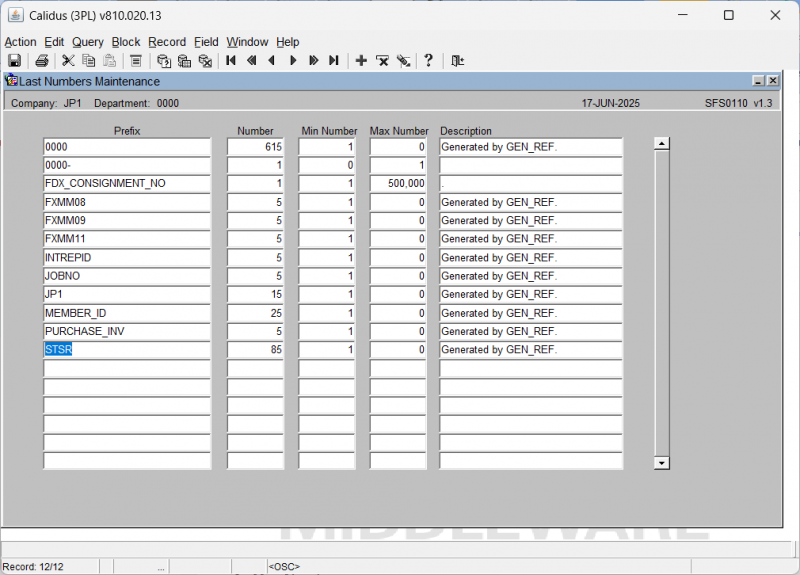Click the Copy icon in toolbar
This screenshot has height=575, width=800.
click(89, 61)
